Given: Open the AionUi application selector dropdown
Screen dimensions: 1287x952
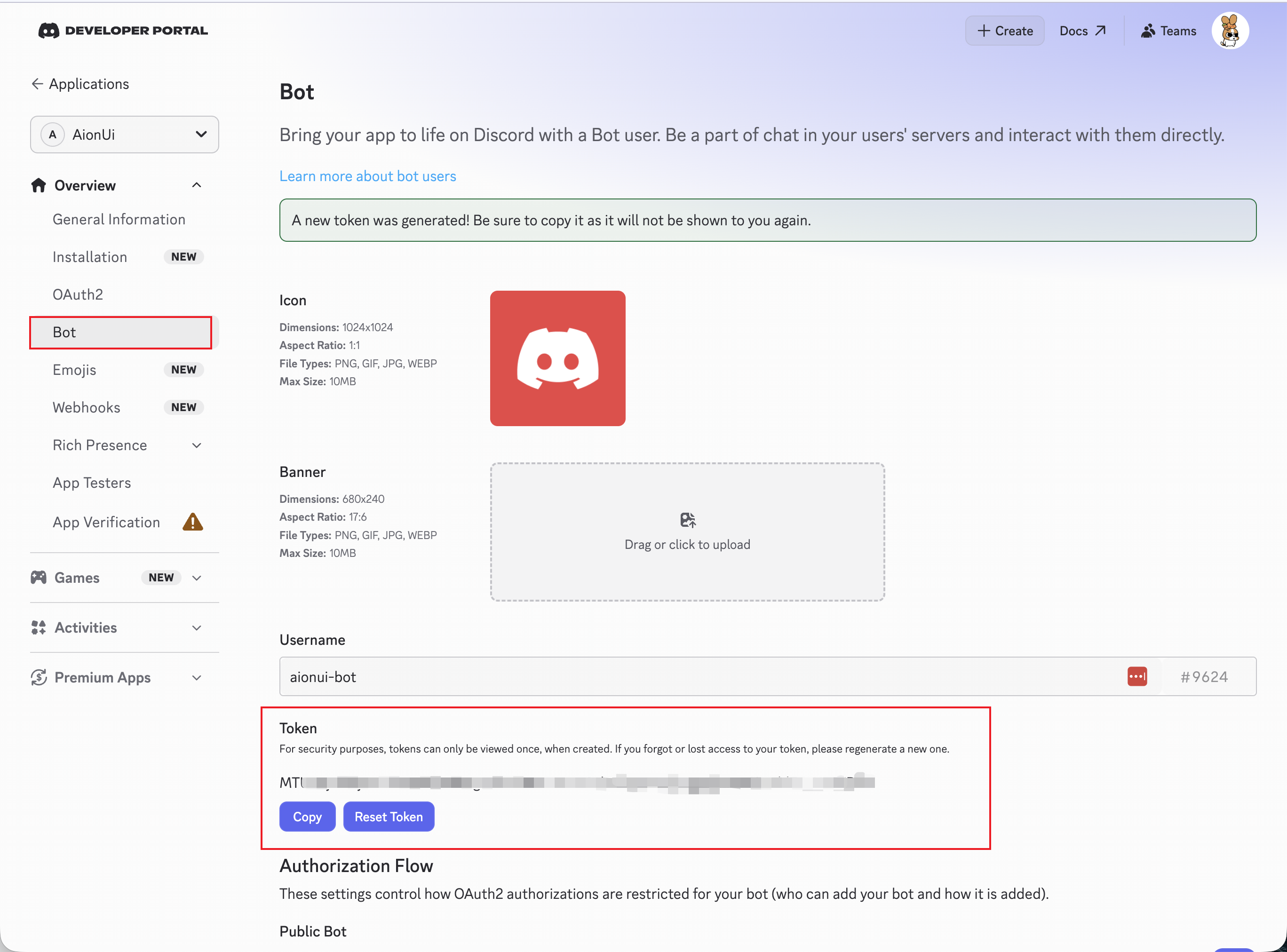Looking at the screenshot, I should point(125,134).
